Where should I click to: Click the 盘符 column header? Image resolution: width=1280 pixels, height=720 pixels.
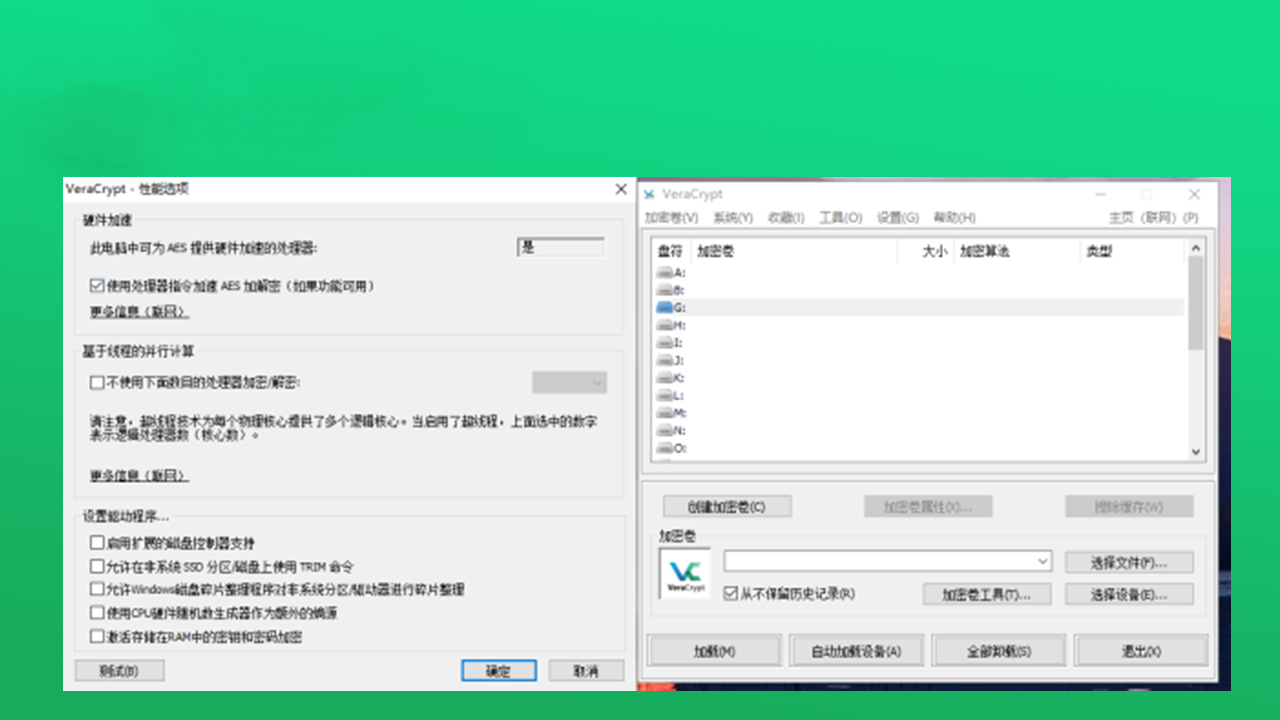(x=671, y=251)
